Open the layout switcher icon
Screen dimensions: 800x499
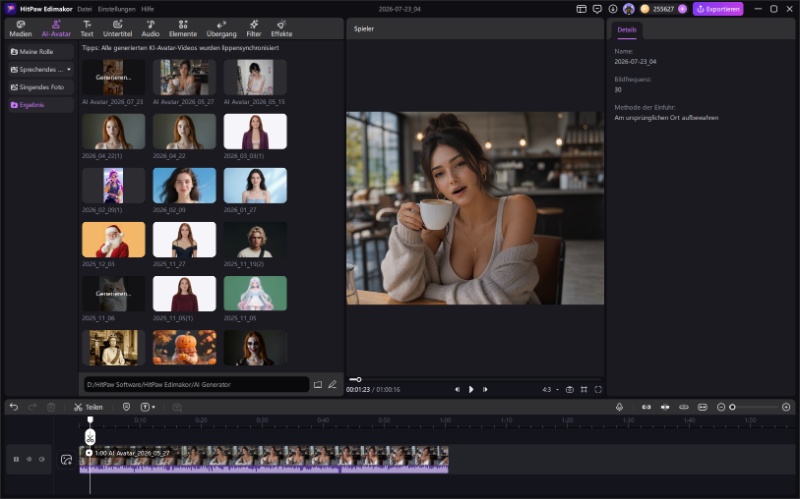[x=581, y=9]
